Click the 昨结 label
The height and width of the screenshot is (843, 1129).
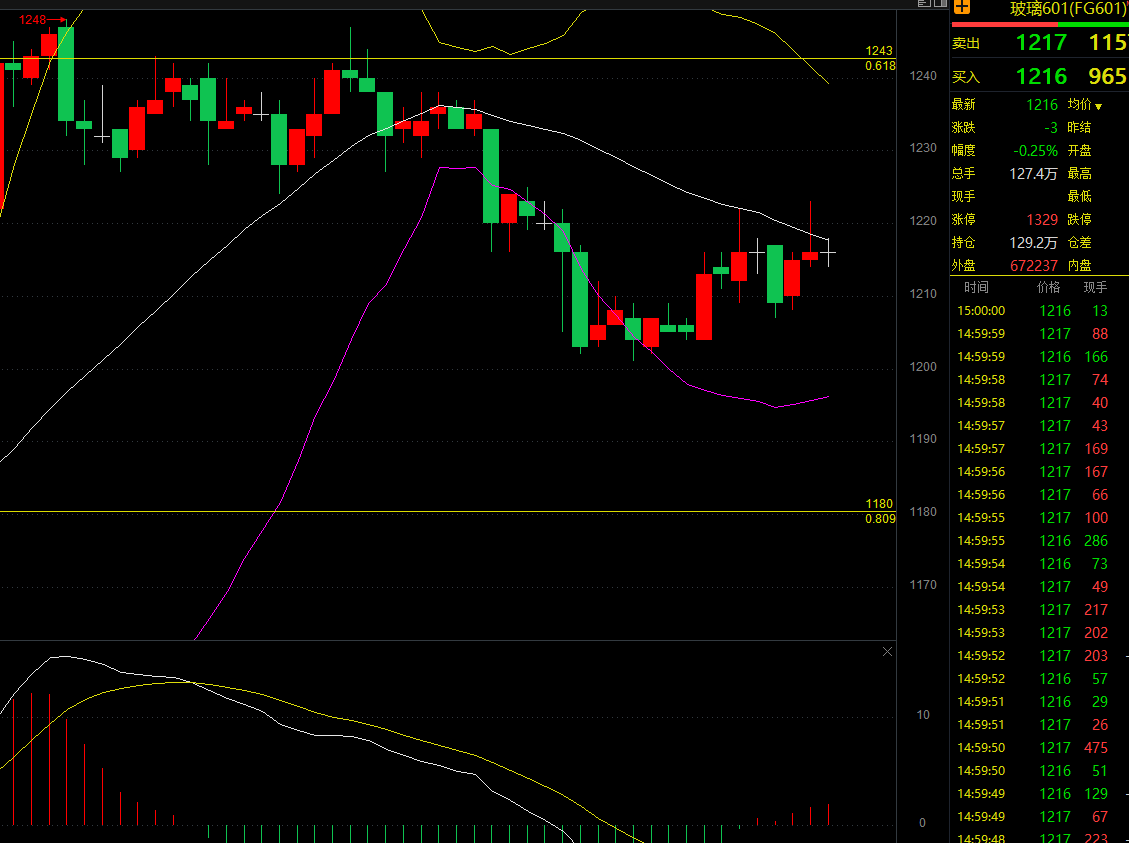1079,127
